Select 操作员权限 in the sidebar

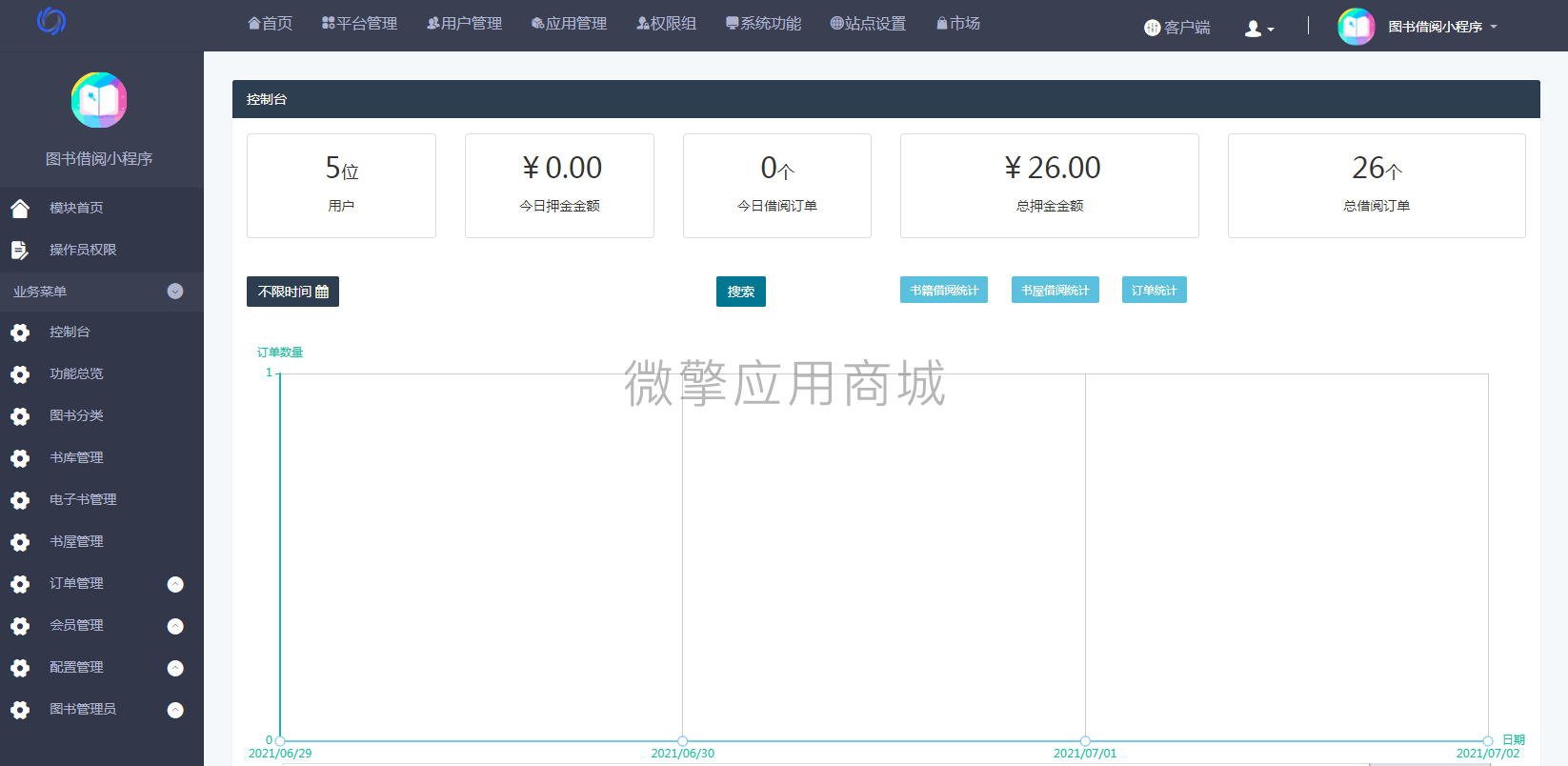point(83,250)
